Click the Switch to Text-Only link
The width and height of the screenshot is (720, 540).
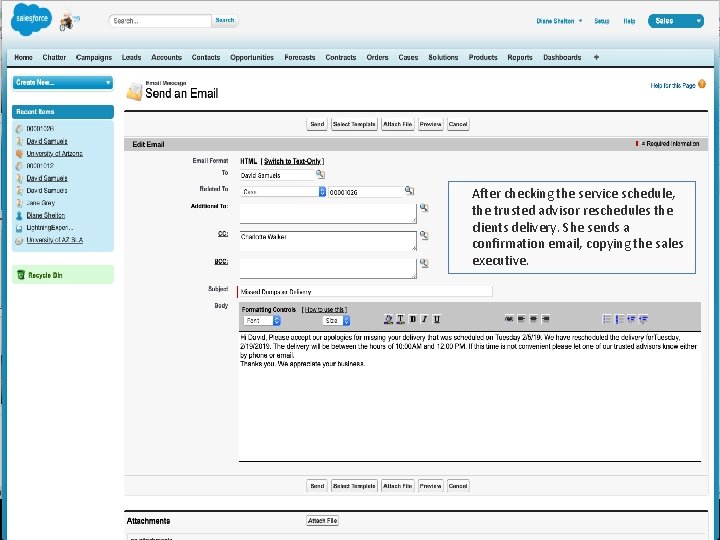point(292,161)
